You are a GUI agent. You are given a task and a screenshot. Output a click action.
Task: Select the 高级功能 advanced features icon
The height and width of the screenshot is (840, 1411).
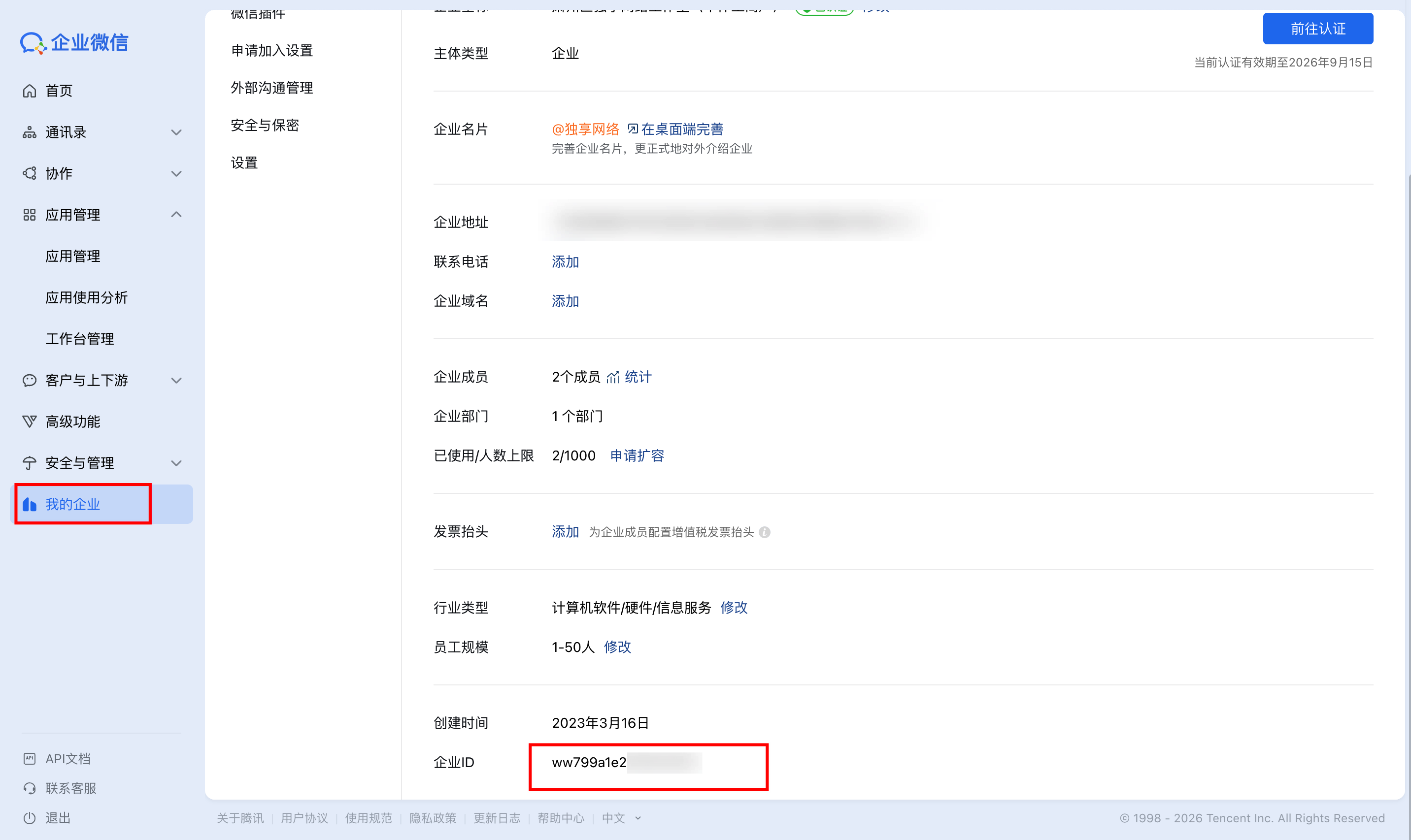(x=30, y=421)
